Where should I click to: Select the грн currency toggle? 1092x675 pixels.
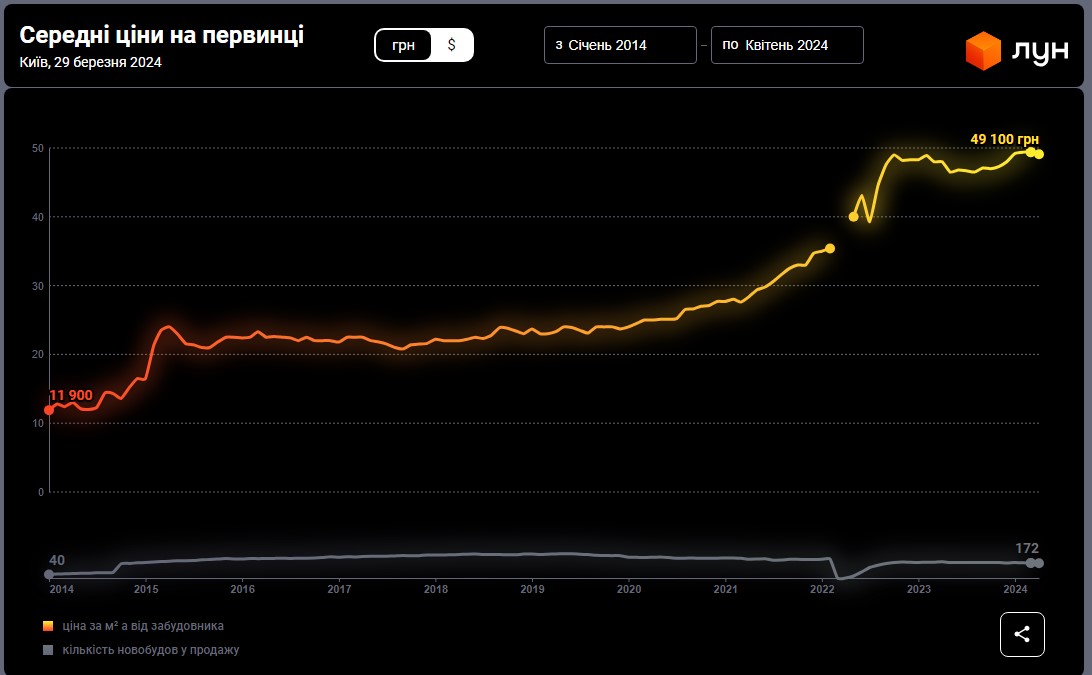[404, 45]
